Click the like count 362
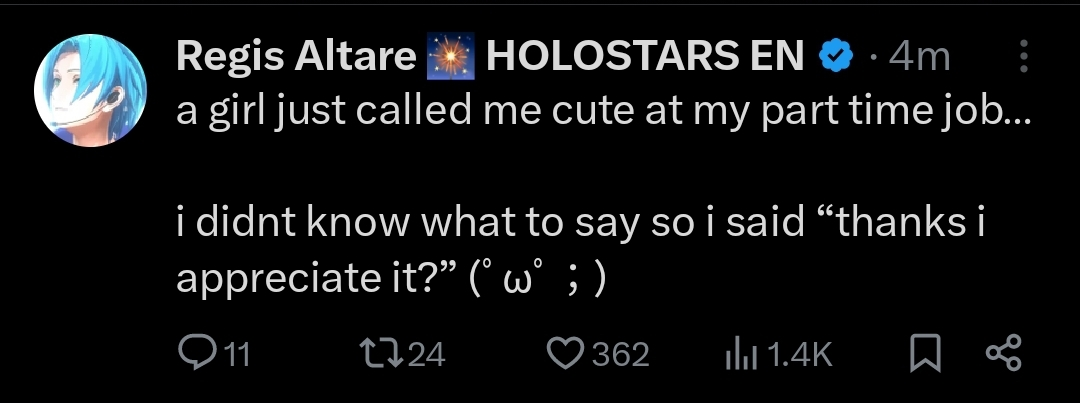 pos(621,354)
